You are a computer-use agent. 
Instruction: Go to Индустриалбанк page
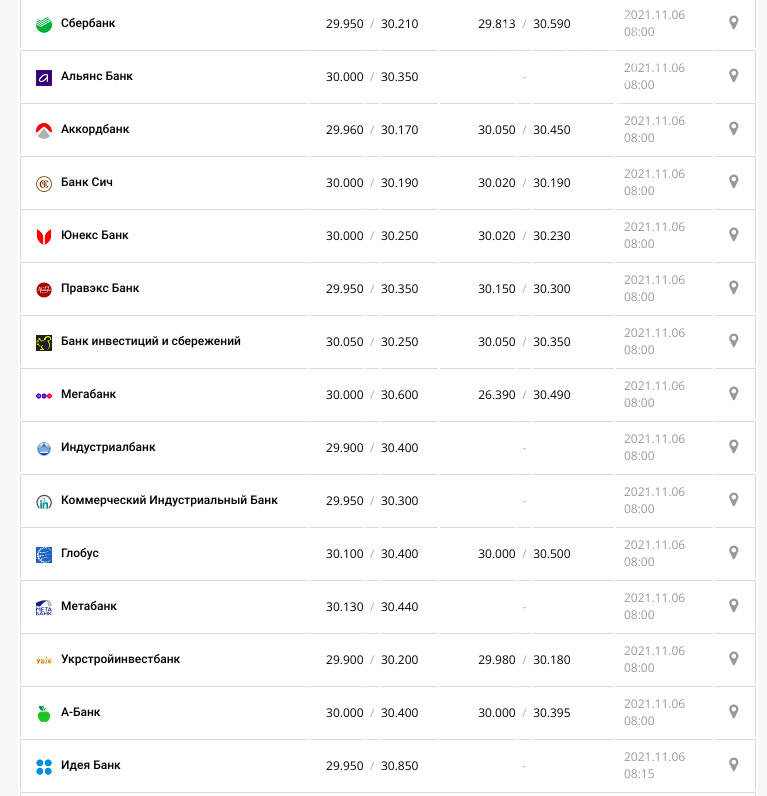point(108,447)
